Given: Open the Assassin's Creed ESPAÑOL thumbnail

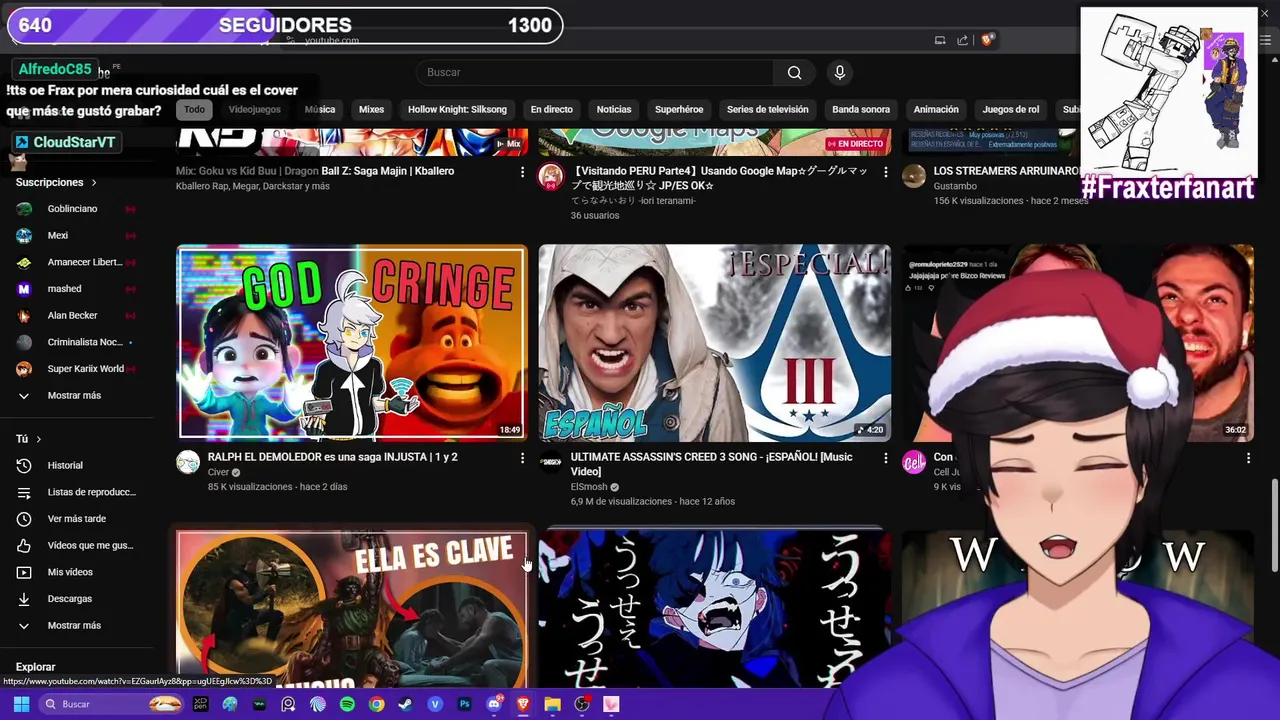Looking at the screenshot, I should pos(714,342).
